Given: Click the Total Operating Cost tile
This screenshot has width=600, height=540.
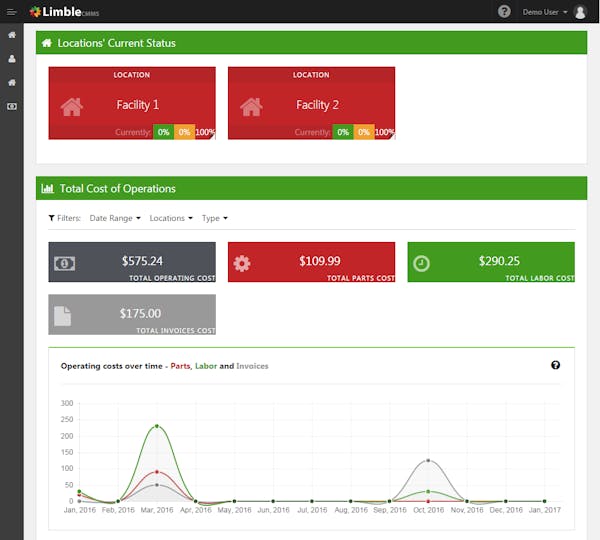Looking at the screenshot, I should click(132, 262).
